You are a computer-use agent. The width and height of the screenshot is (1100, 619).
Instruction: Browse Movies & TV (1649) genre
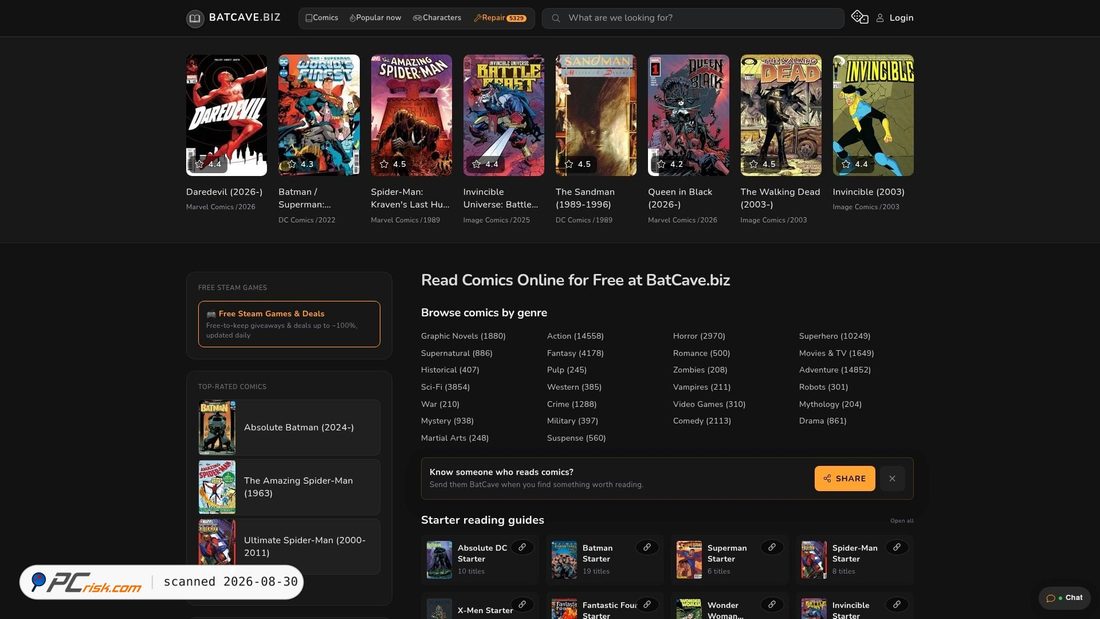pyautogui.click(x=836, y=353)
